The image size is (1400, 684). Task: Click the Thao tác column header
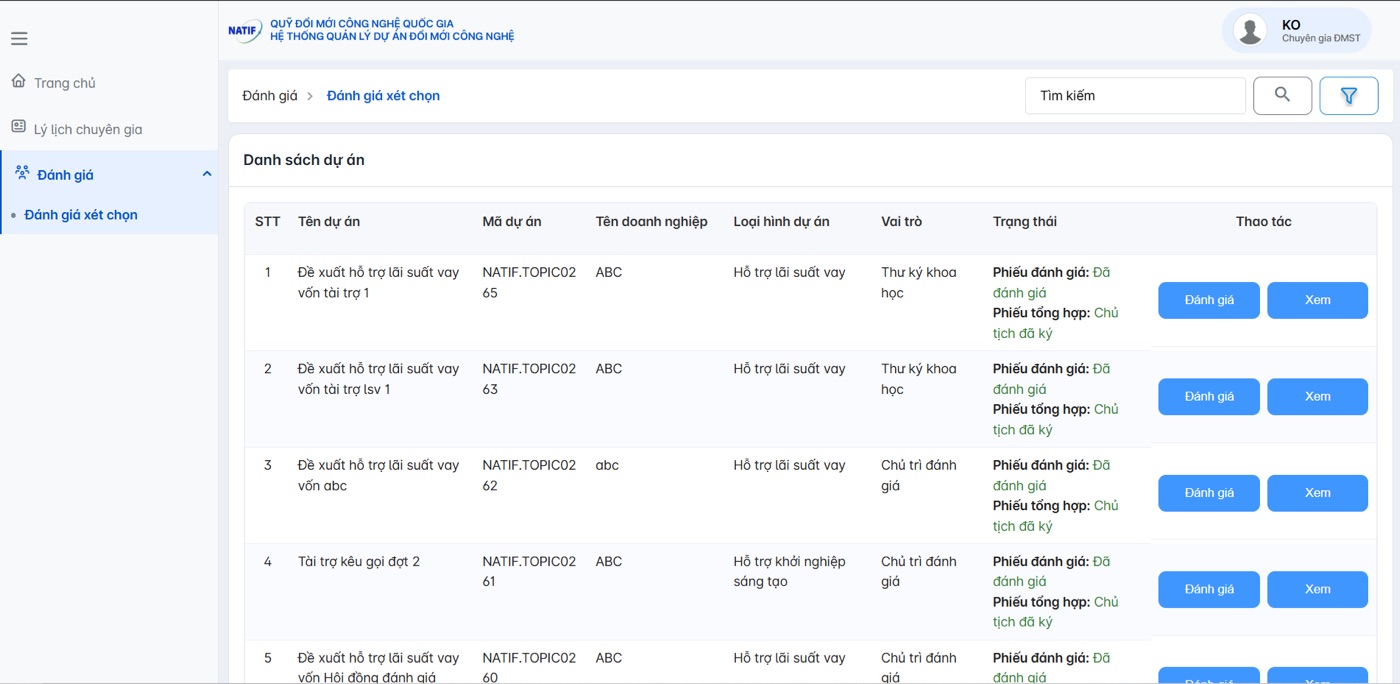click(1263, 222)
